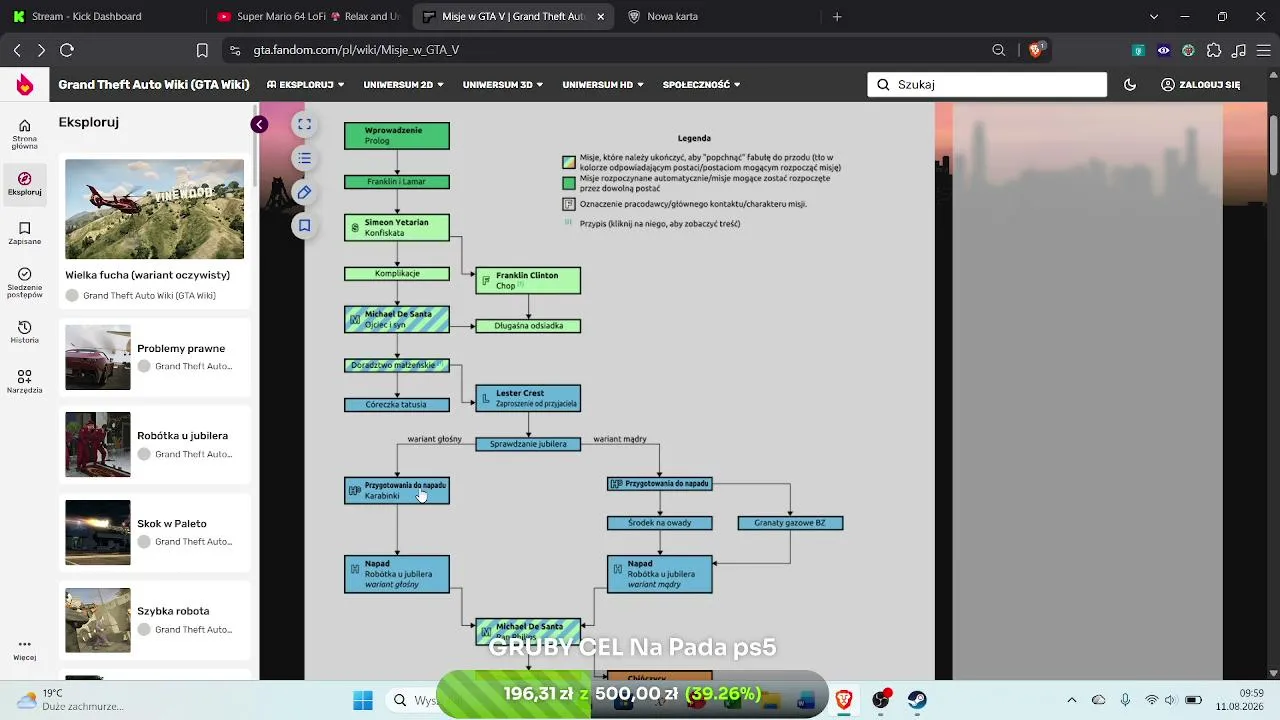Open the Robótka u jubilera sidebar article
Image resolution: width=1280 pixels, height=720 pixels.
(154, 445)
